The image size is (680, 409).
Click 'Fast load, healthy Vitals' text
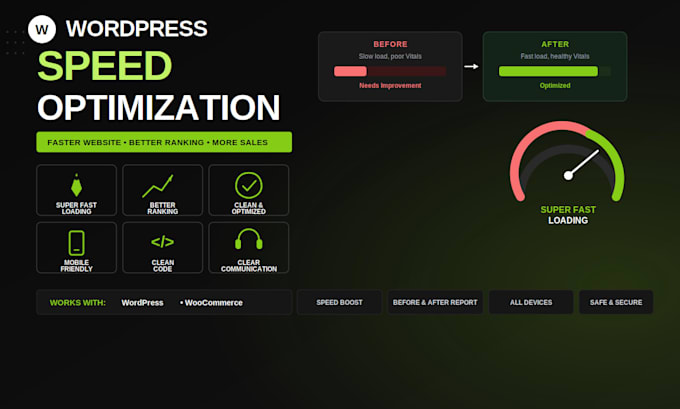pos(555,56)
